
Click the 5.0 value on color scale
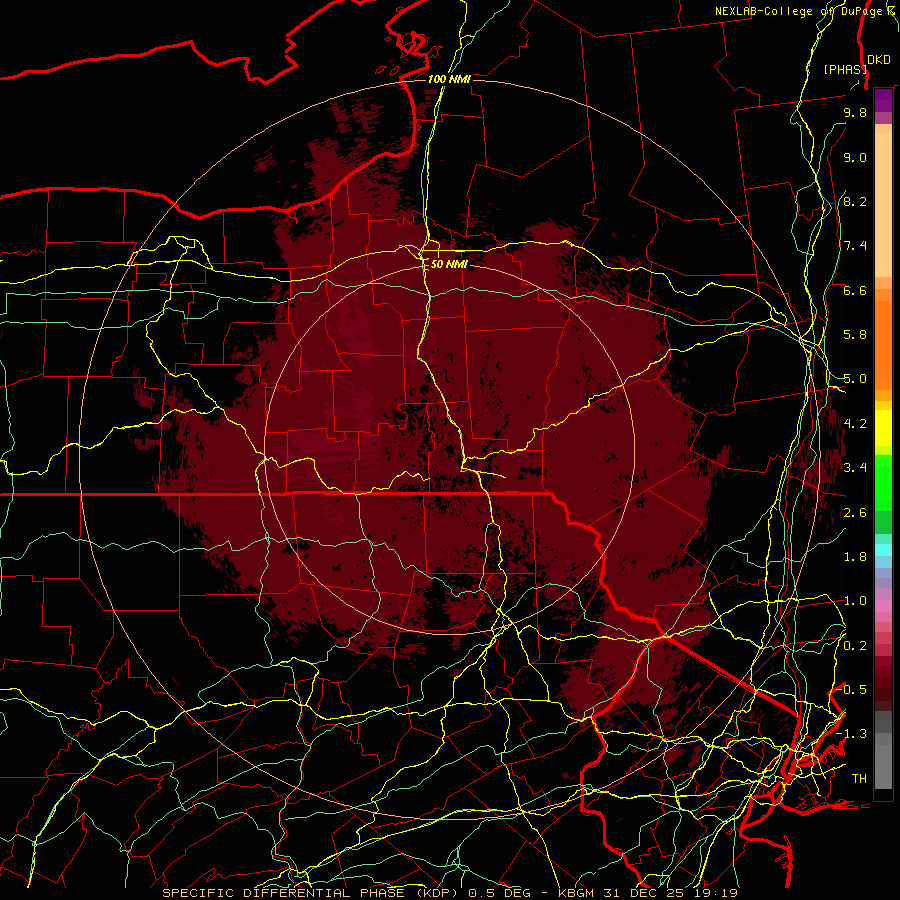click(855, 379)
